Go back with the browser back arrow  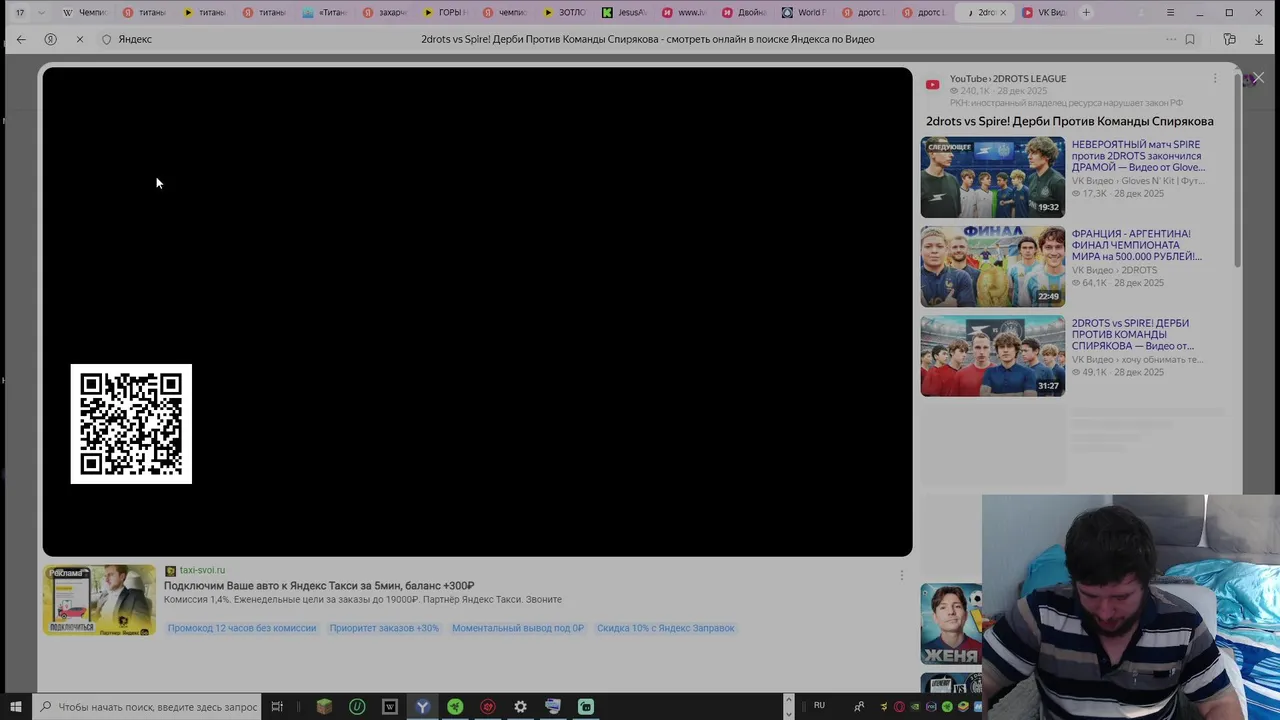coord(21,39)
